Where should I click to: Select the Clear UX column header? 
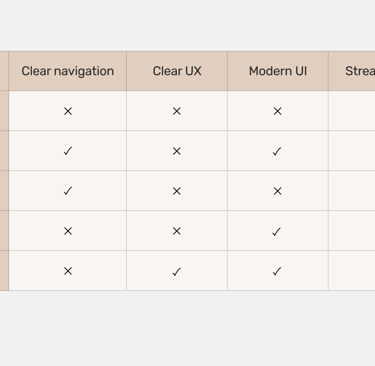(177, 71)
